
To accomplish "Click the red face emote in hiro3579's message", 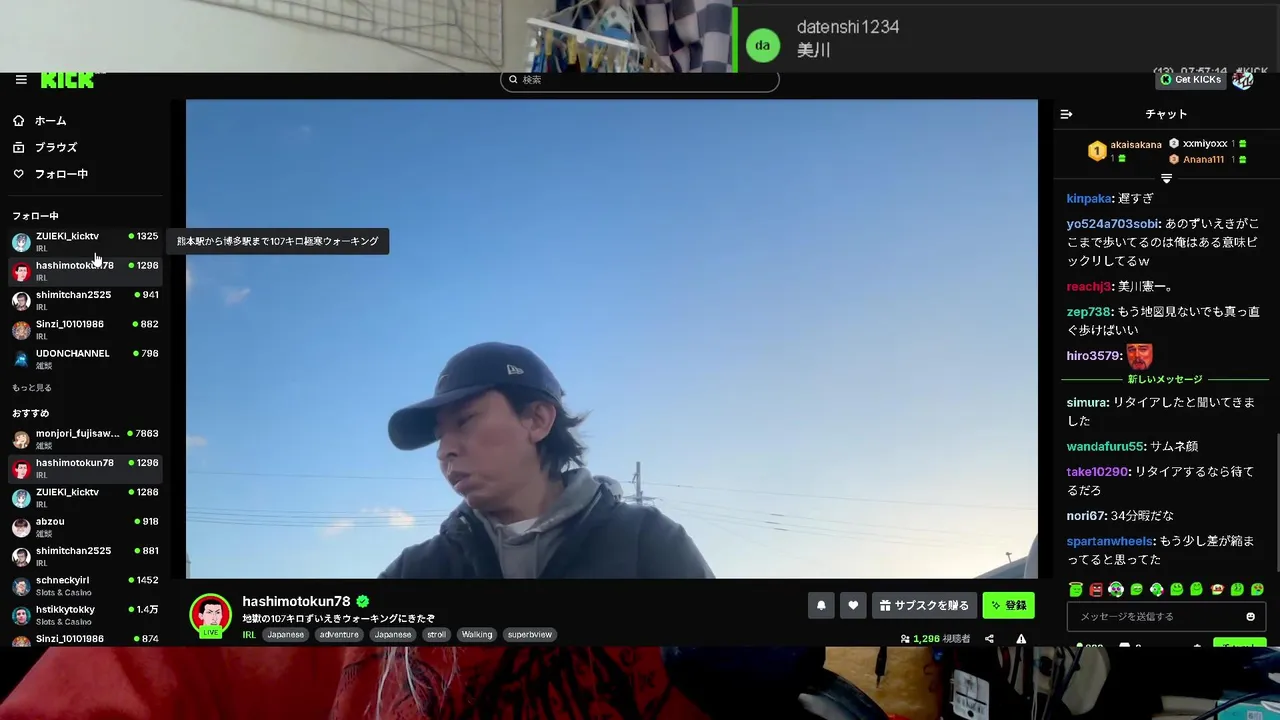I will [x=1140, y=356].
